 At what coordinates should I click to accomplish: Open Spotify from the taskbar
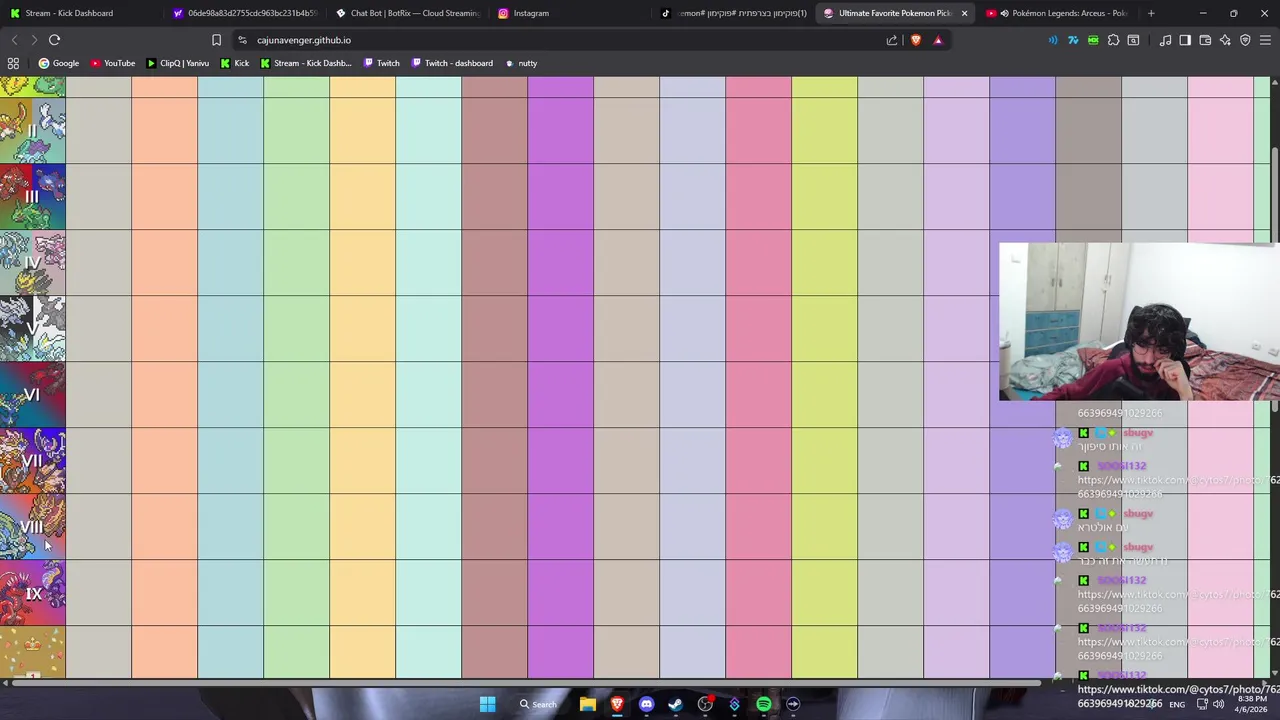(x=764, y=704)
